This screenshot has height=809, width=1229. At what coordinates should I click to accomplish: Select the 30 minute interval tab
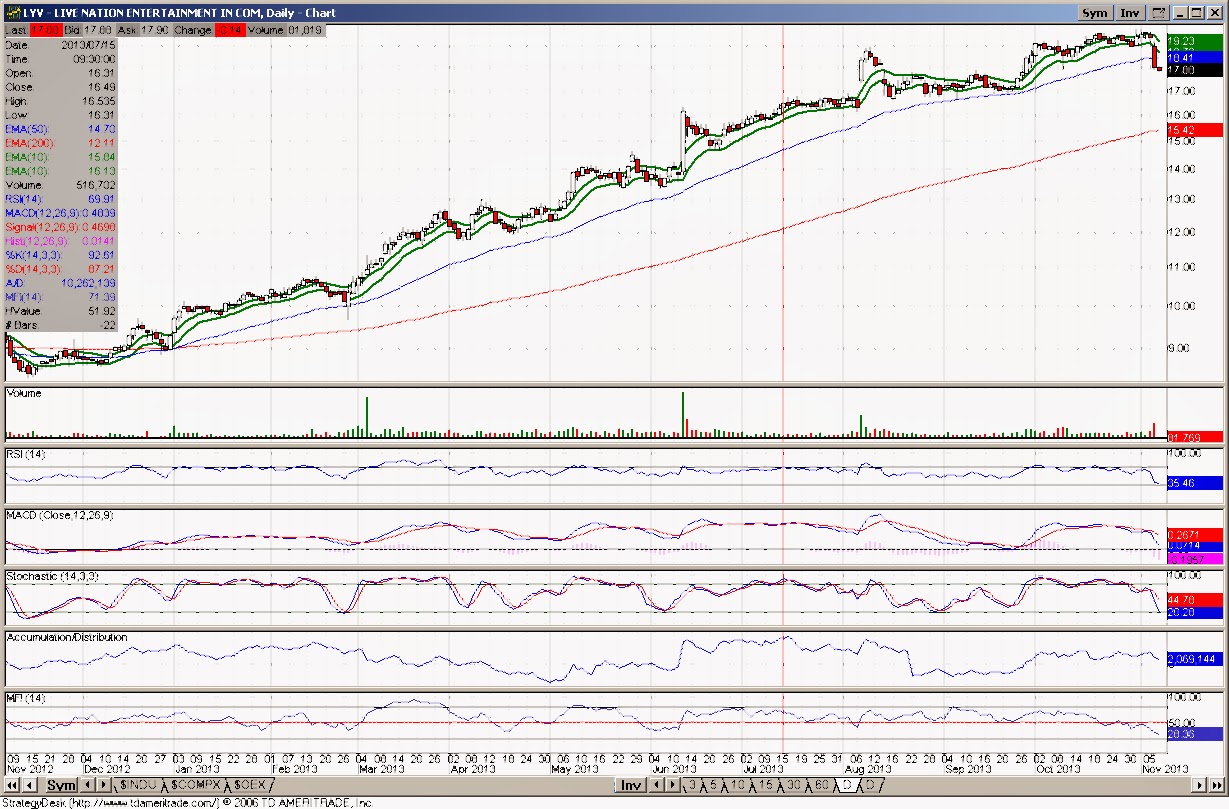click(794, 786)
